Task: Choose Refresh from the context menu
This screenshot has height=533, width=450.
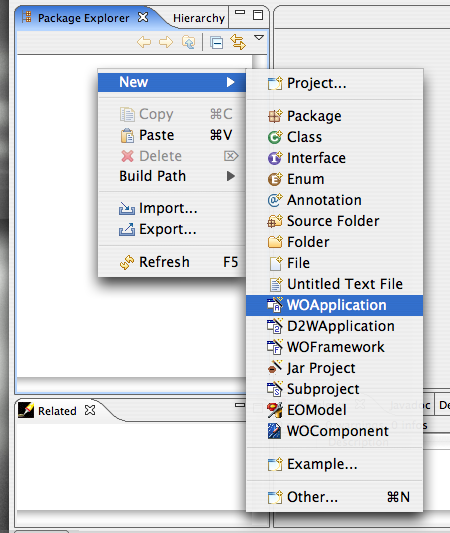Action: tap(172, 262)
